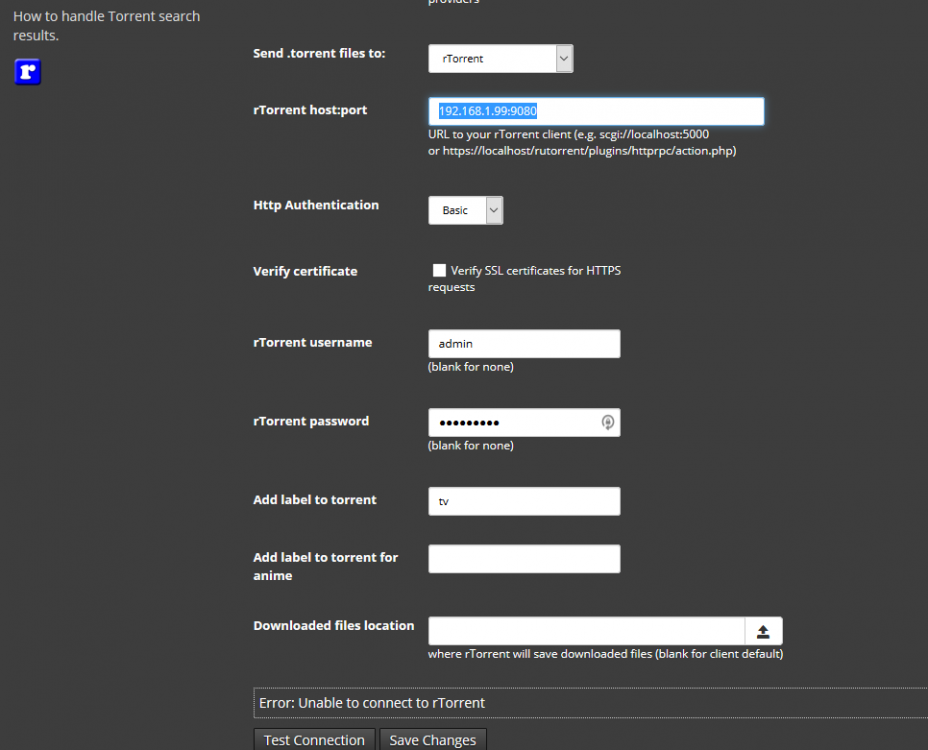Click the rTorrent password field

[524, 422]
